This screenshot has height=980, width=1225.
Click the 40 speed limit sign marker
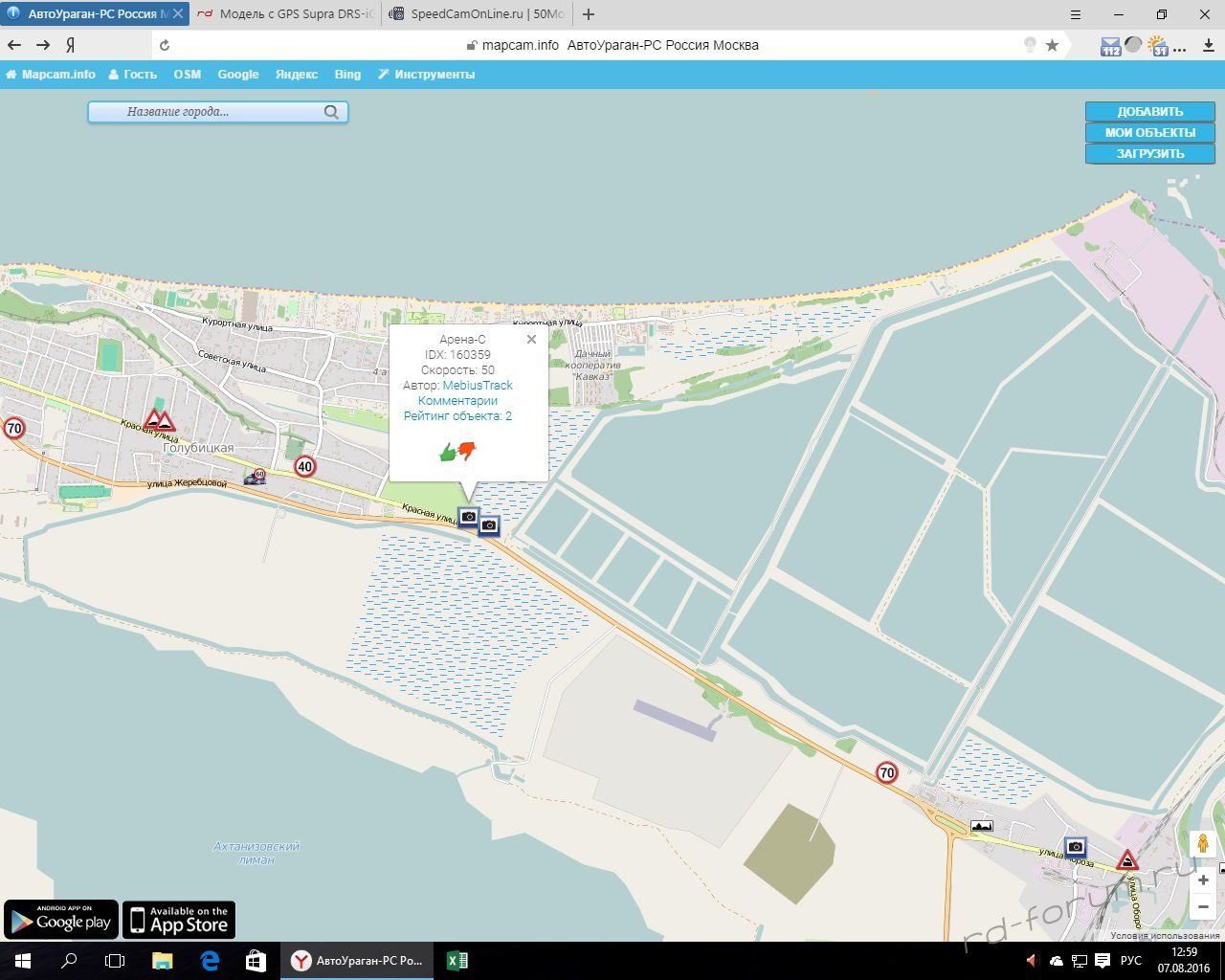click(305, 467)
